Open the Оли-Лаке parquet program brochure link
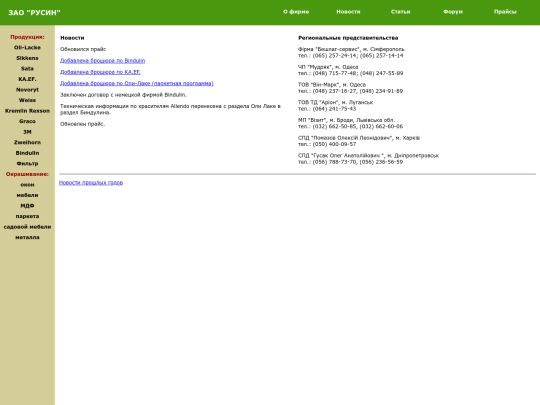The width and height of the screenshot is (540, 405). tap(137, 83)
